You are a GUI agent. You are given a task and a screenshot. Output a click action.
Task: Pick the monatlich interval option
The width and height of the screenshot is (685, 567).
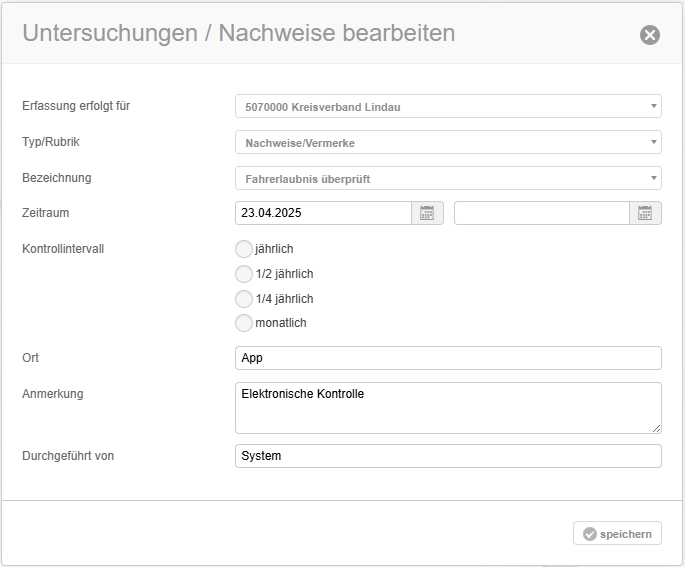(x=244, y=323)
